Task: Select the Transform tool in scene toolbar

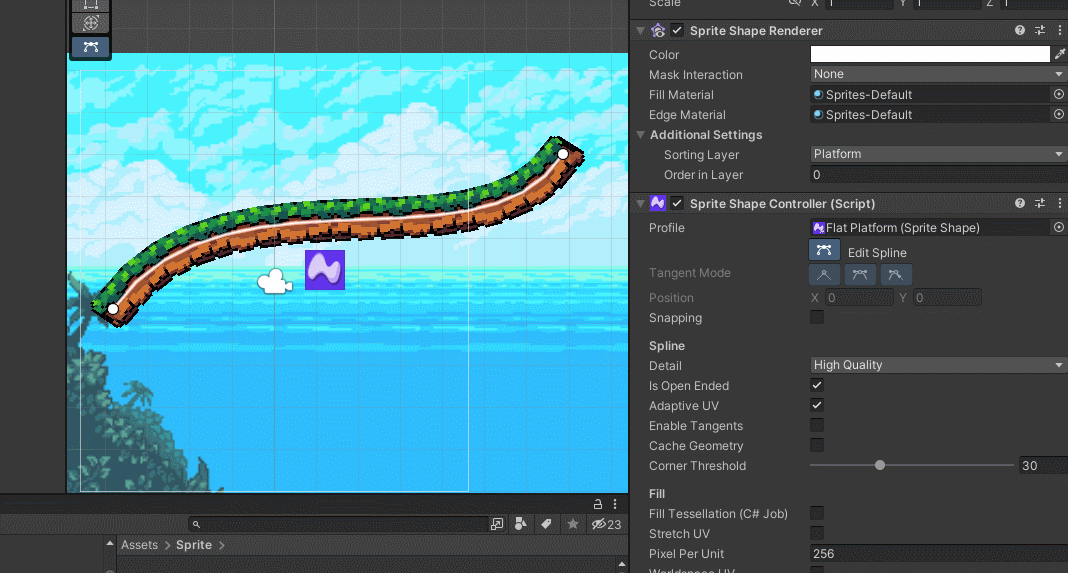Action: point(91,23)
